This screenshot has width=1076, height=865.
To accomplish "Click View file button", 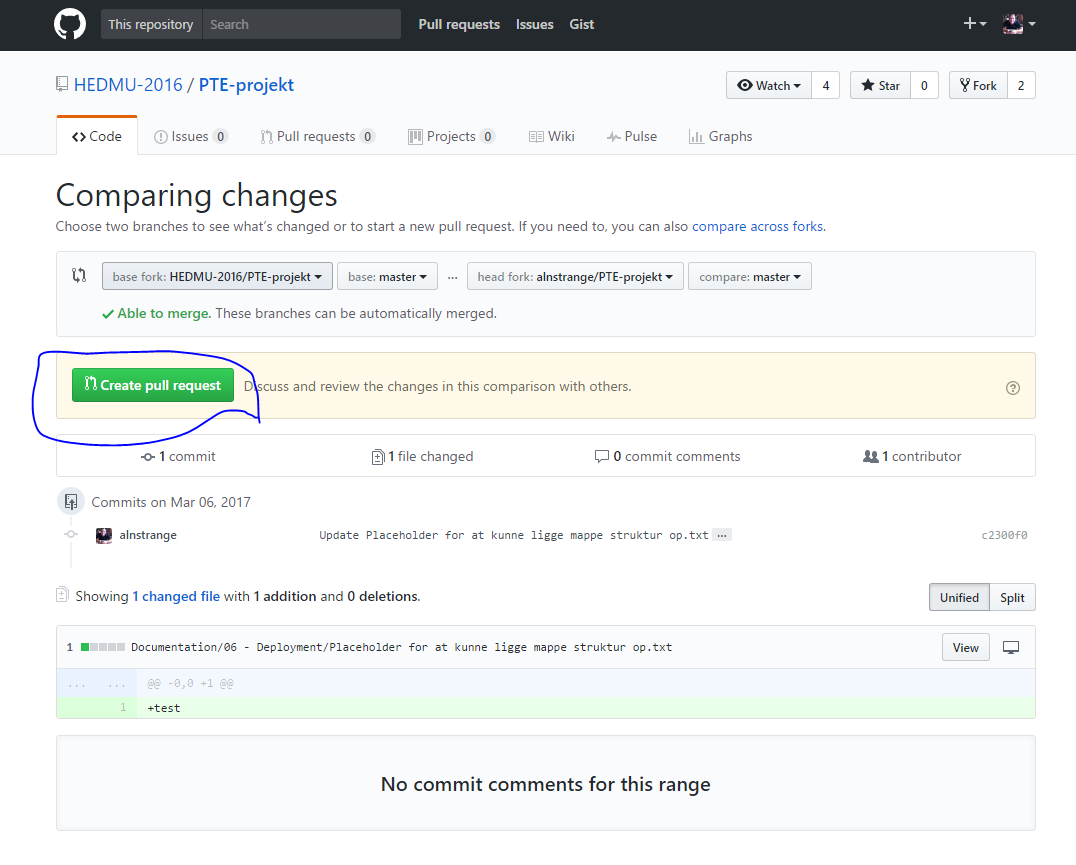I will click(x=966, y=648).
